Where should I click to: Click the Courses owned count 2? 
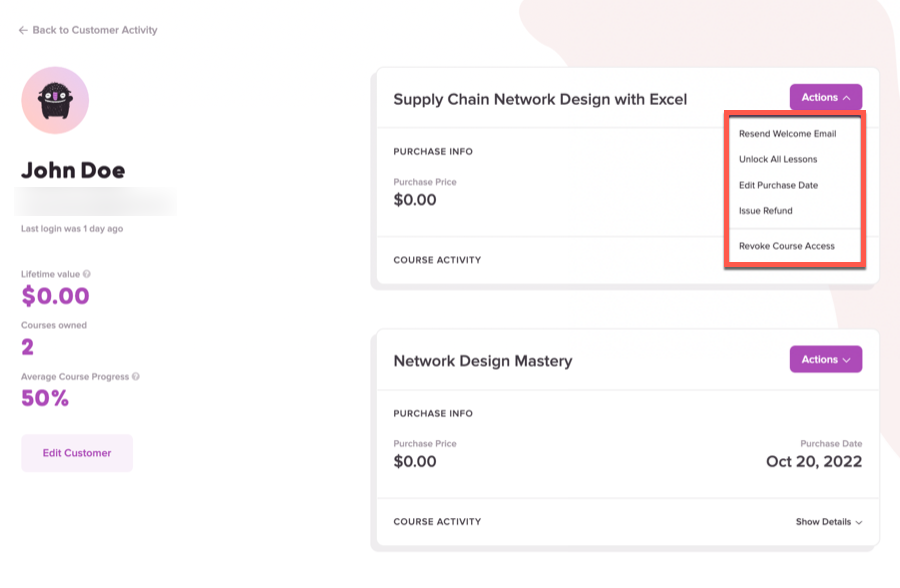28,347
